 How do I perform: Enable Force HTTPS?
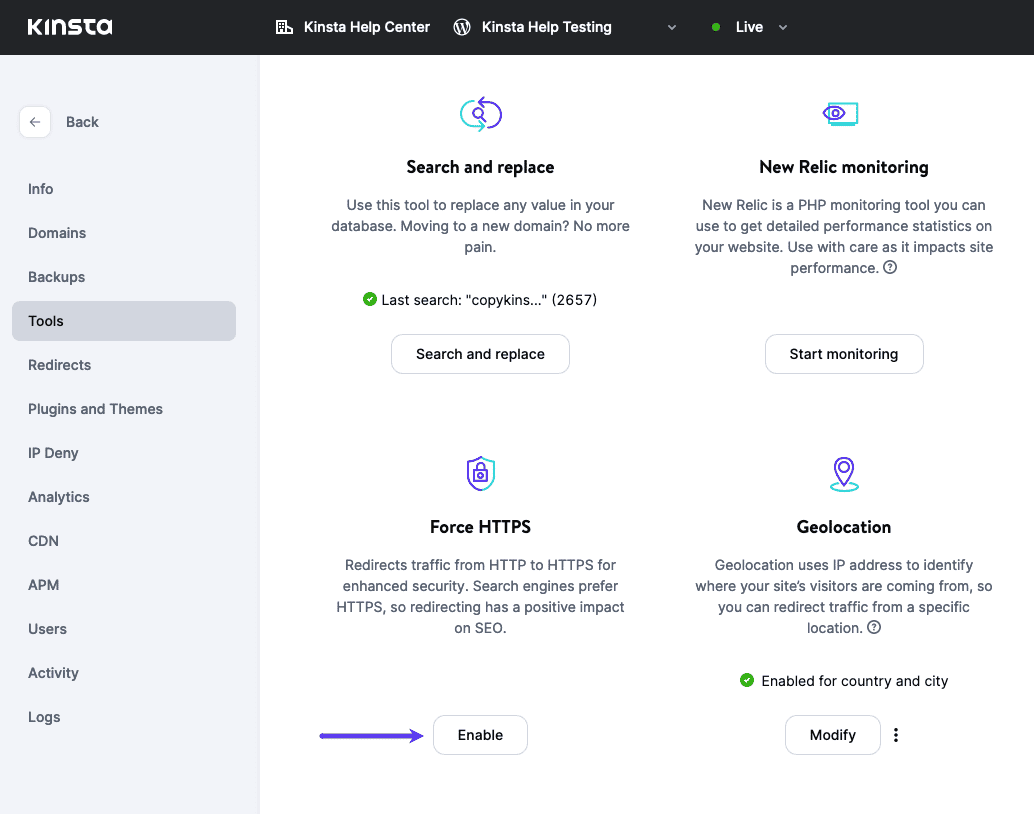click(480, 734)
